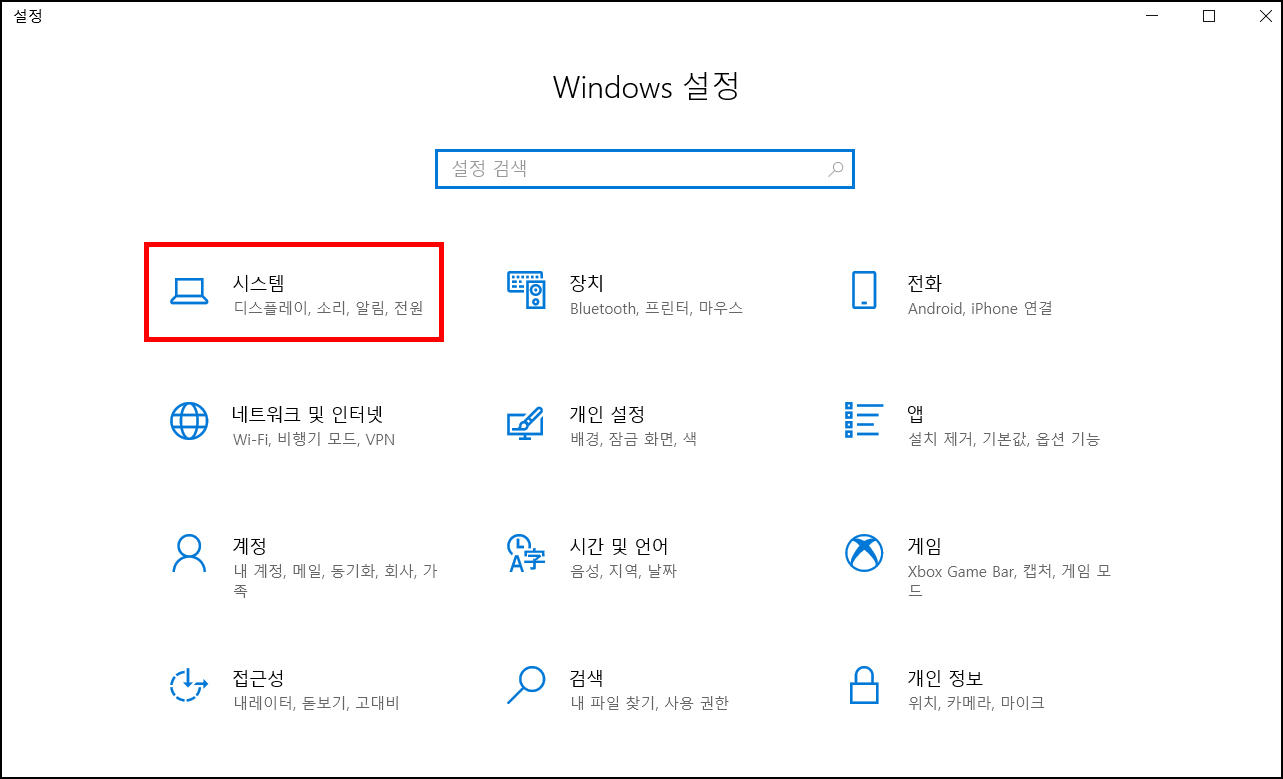1283x779 pixels.
Task: Click the 시스템 title text
Action: coord(260,283)
